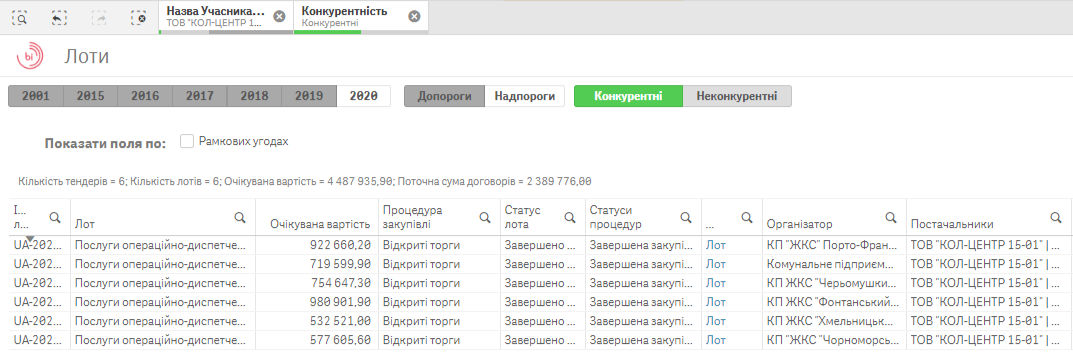Screen dimensions: 1073x360
Task: Sort by Очікувана вартість column header
Action: coord(320,224)
